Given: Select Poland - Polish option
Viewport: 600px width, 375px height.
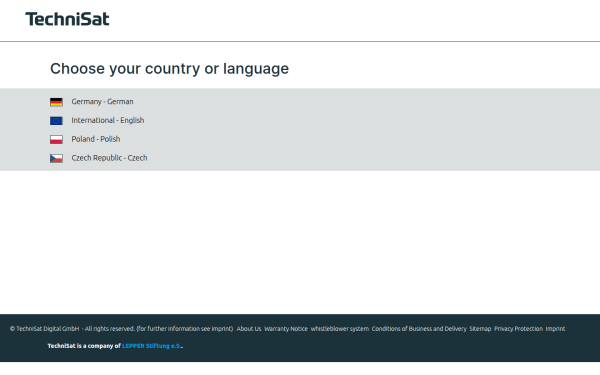Looking at the screenshot, I should point(96,139).
